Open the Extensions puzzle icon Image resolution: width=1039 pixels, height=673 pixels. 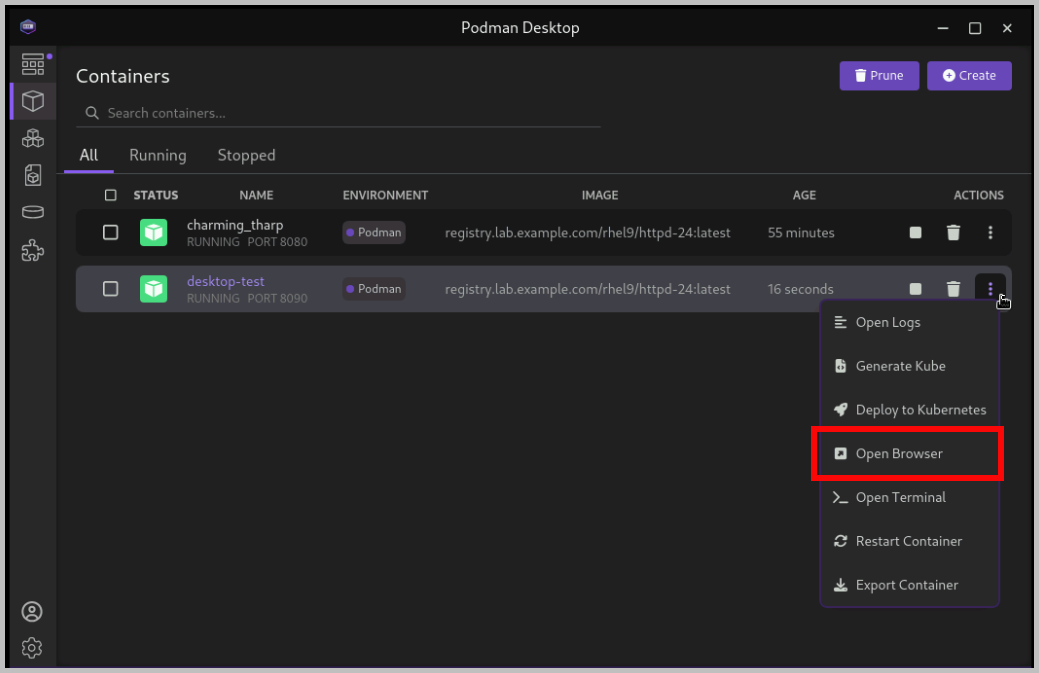(x=32, y=249)
